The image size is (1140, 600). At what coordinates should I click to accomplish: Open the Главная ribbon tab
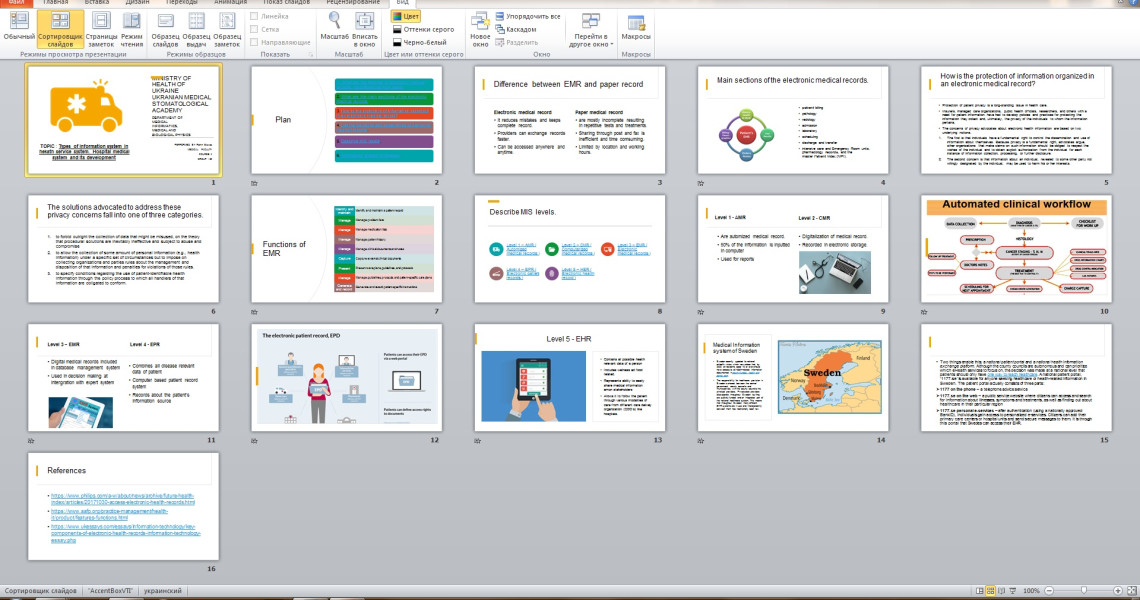[x=55, y=3]
